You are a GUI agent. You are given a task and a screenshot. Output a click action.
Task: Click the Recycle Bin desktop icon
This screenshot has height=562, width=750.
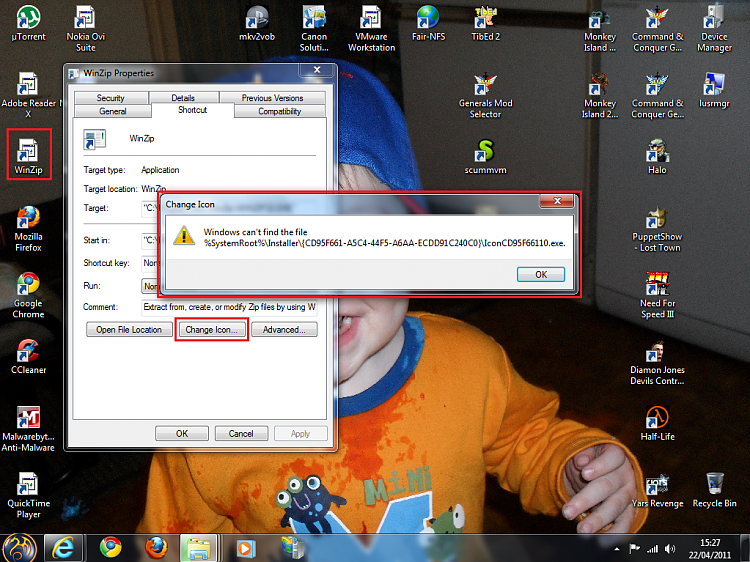[x=715, y=490]
